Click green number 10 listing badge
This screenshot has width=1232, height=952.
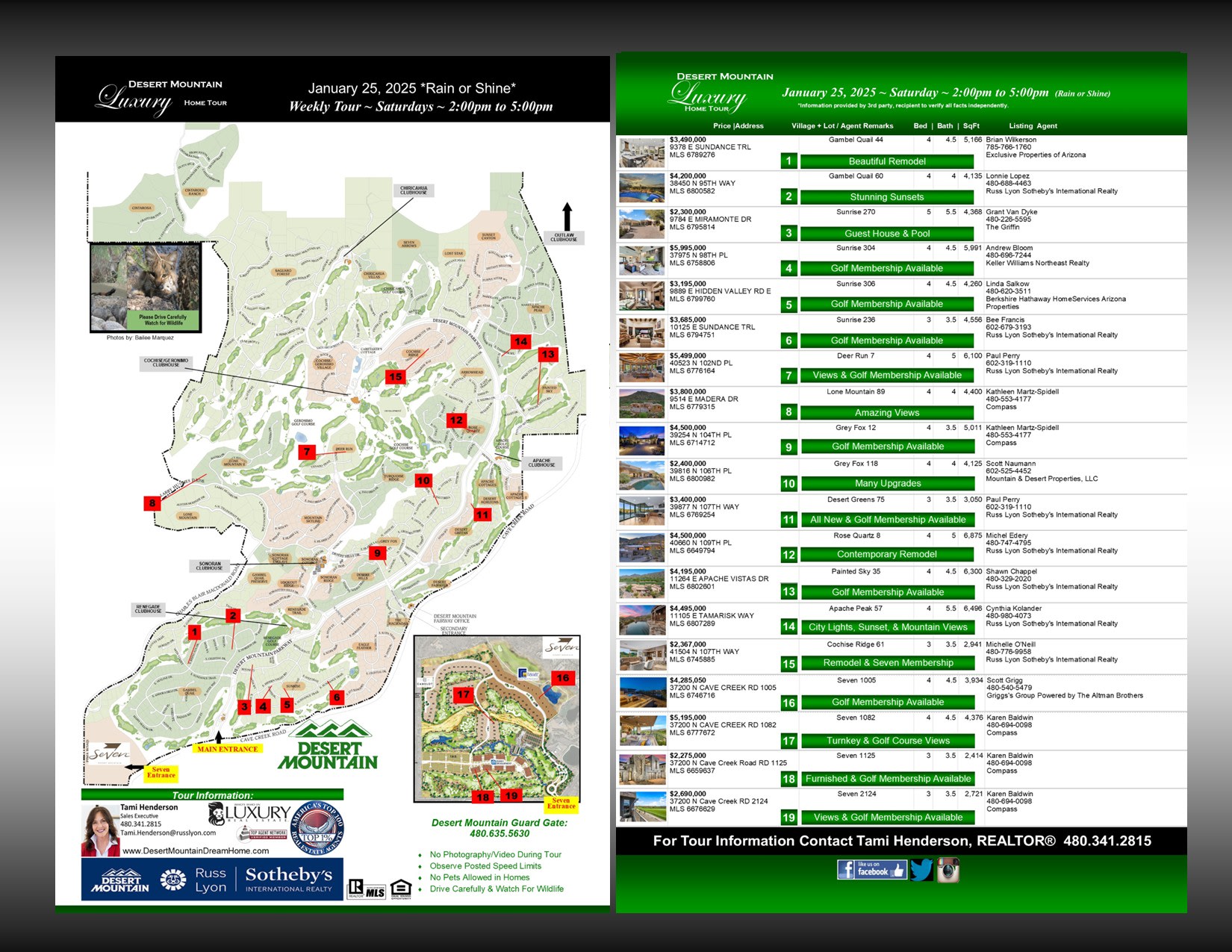coord(788,484)
